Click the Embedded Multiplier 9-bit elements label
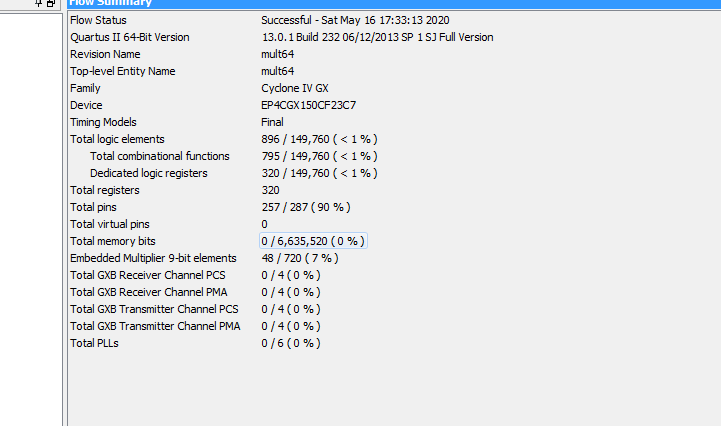The image size is (721, 426). coord(153,259)
